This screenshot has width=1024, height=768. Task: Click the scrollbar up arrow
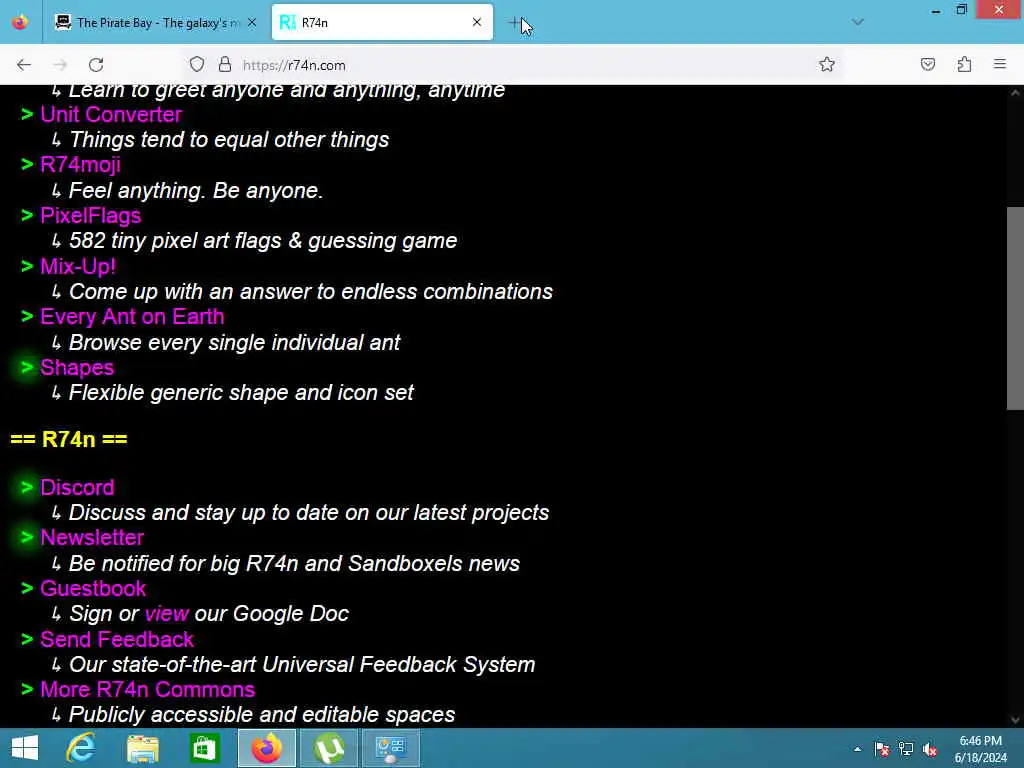1015,93
